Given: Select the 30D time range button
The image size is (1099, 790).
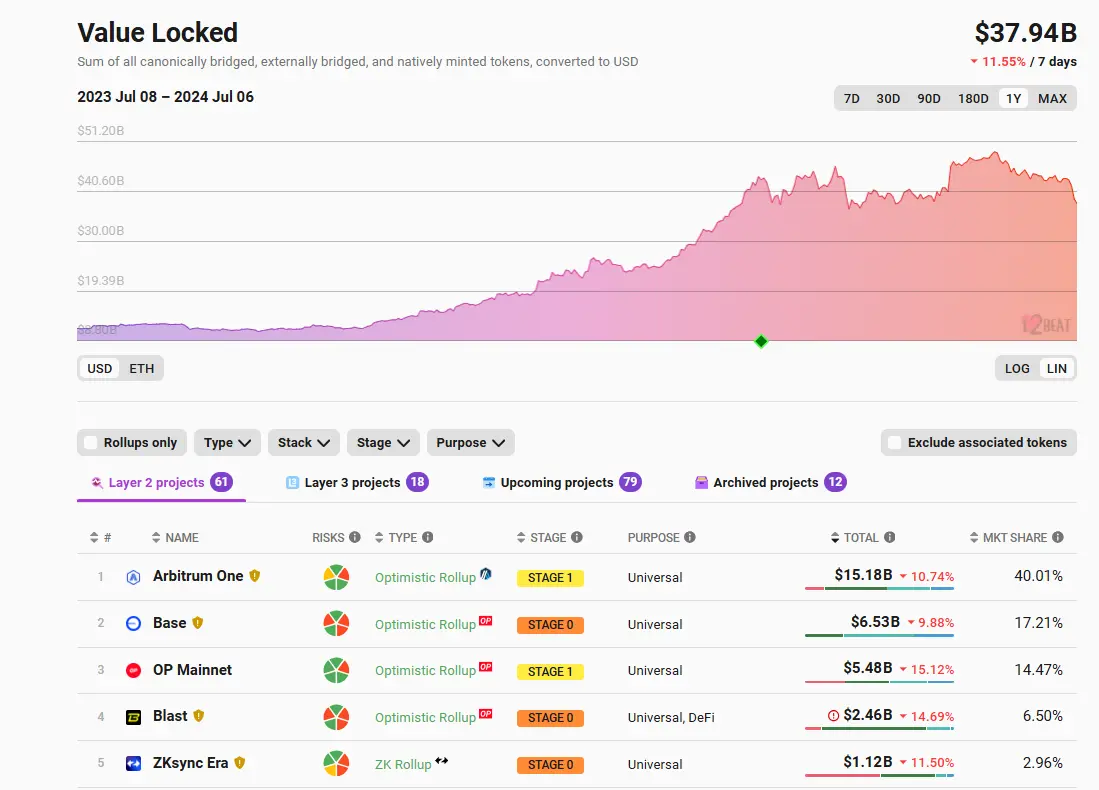Looking at the screenshot, I should 888,98.
